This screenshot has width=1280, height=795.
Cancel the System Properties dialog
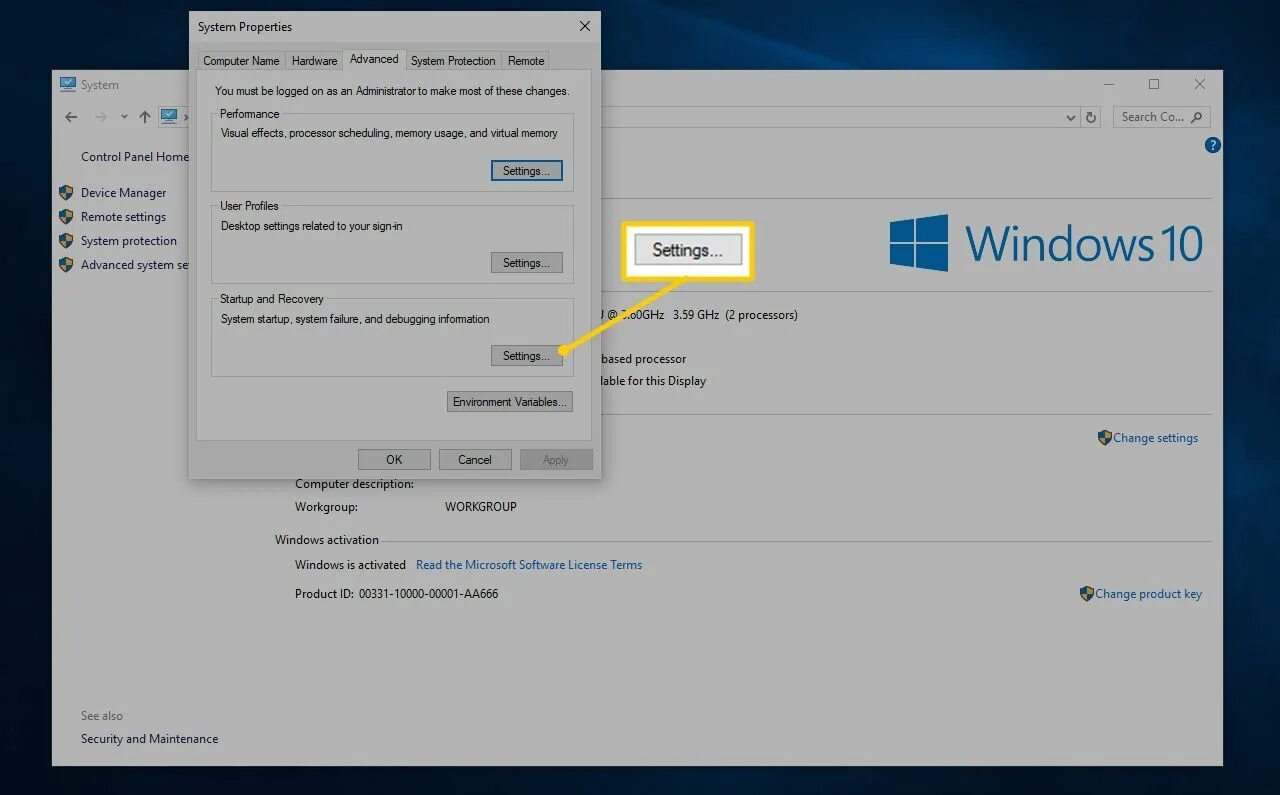pyautogui.click(x=475, y=460)
